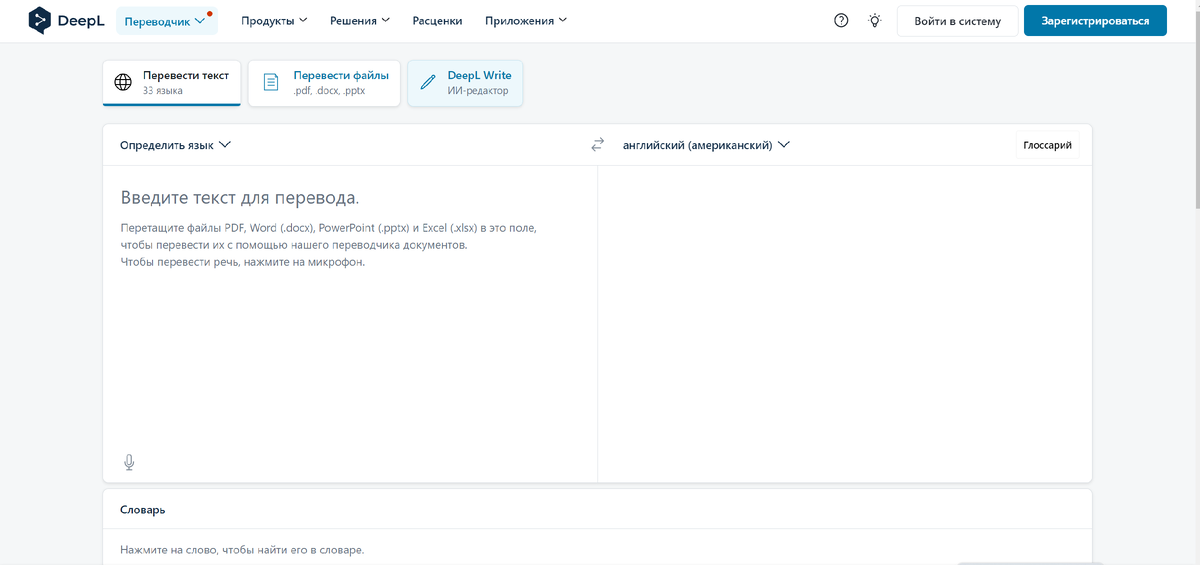Expand the Приложения menu
1200x565 pixels.
point(526,20)
